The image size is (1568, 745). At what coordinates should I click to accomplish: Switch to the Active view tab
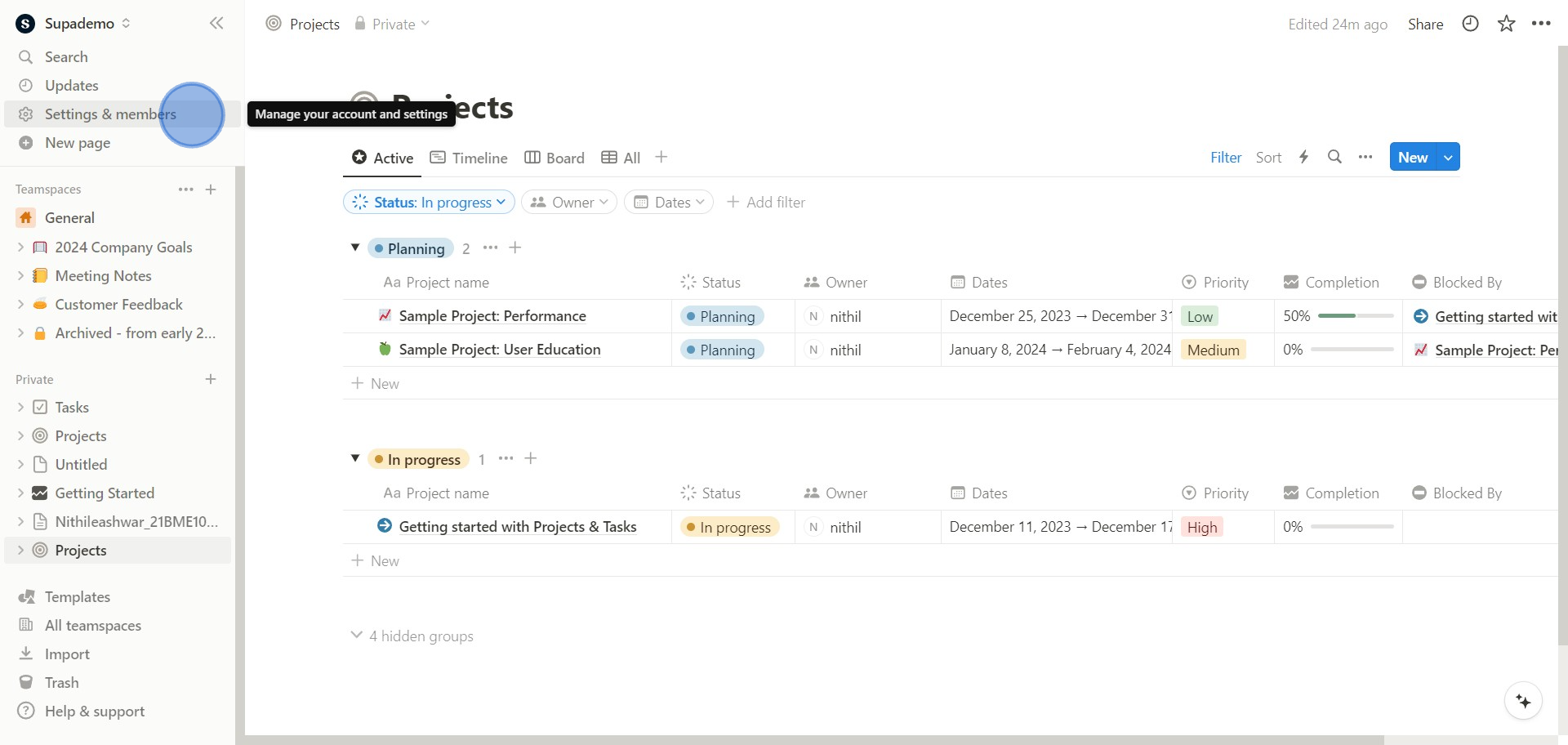tap(382, 158)
